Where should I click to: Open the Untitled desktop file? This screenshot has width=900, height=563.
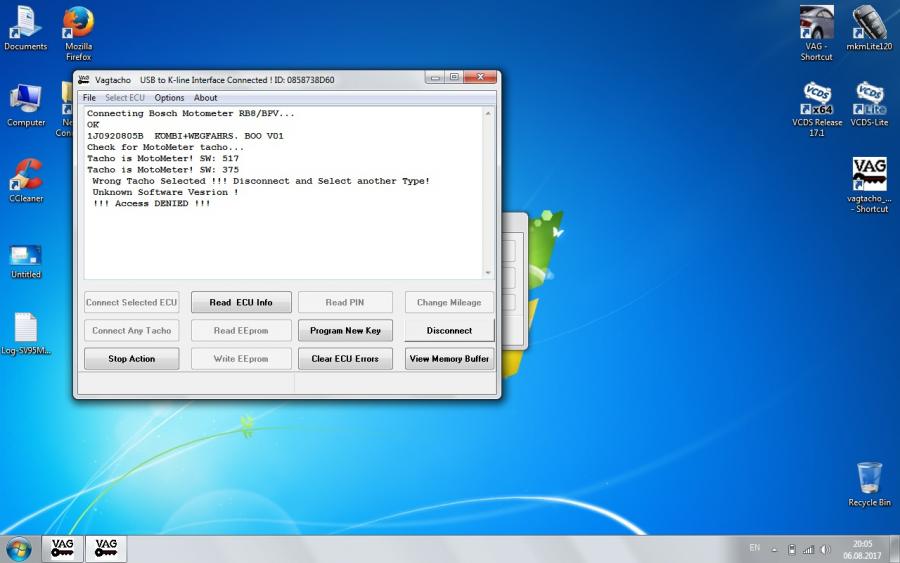pyautogui.click(x=26, y=255)
